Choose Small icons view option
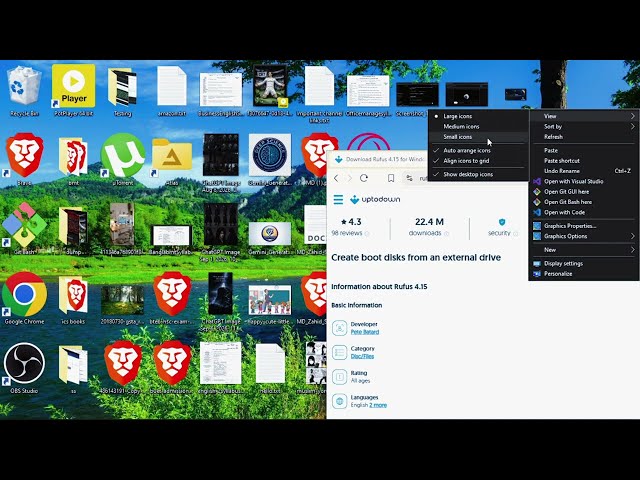The image size is (640, 480). [x=478, y=137]
